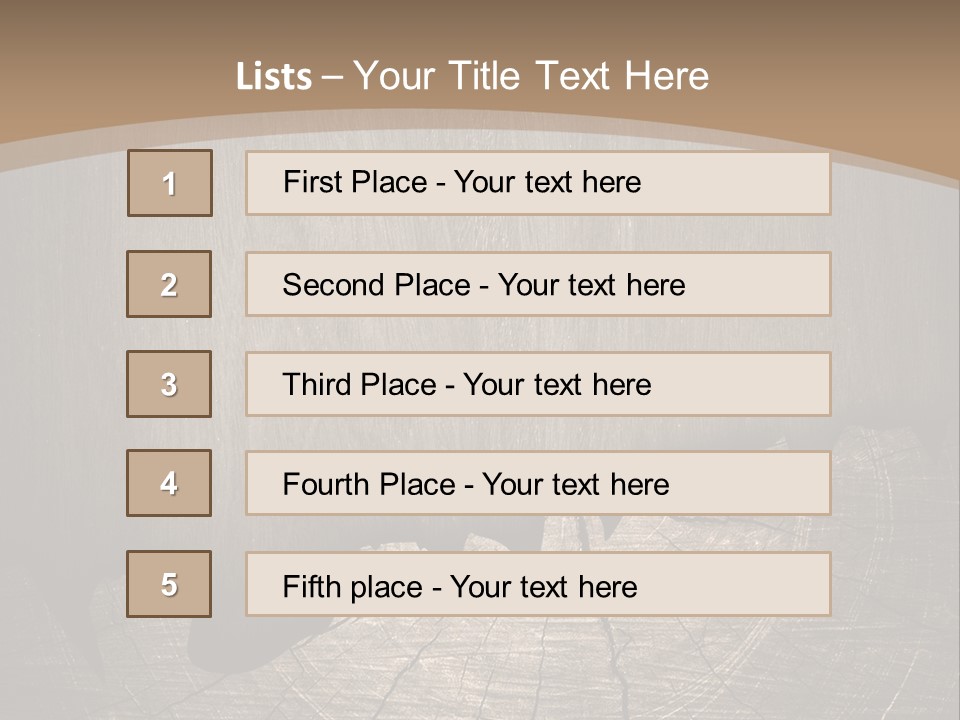The width and height of the screenshot is (960, 720).
Task: Select the number 2 box
Action: [x=169, y=284]
